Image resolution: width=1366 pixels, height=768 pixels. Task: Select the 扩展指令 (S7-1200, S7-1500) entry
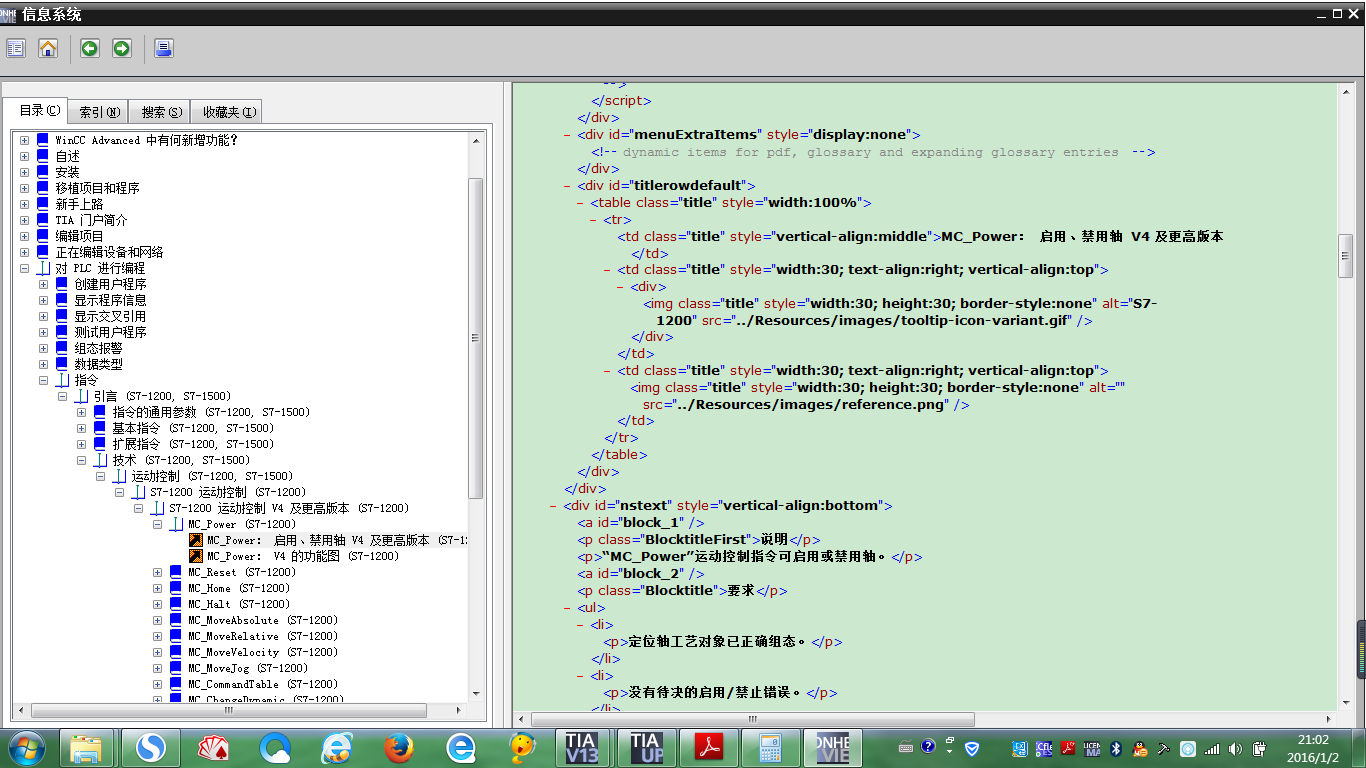click(x=193, y=444)
